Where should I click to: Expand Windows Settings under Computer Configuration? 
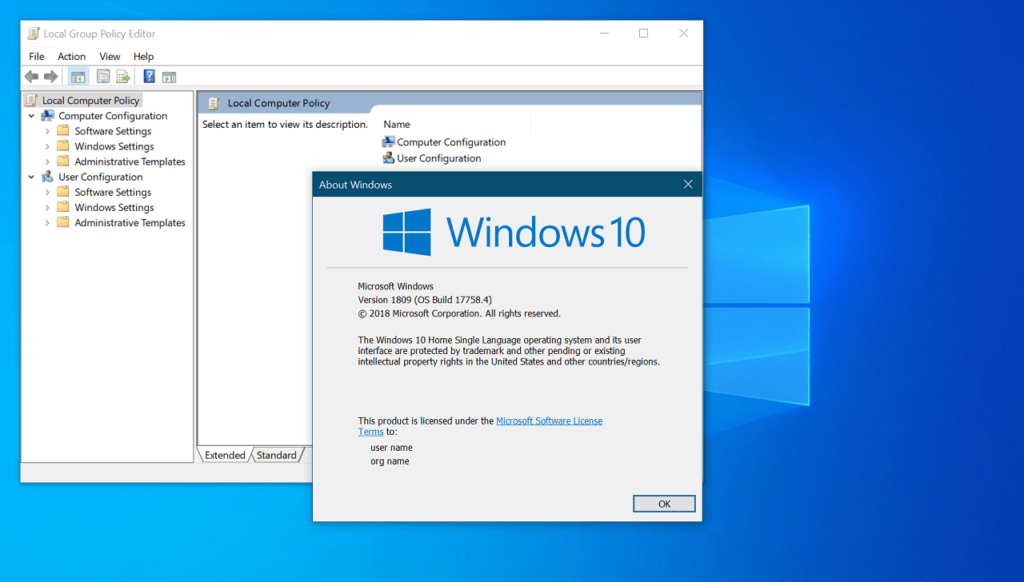[x=47, y=146]
